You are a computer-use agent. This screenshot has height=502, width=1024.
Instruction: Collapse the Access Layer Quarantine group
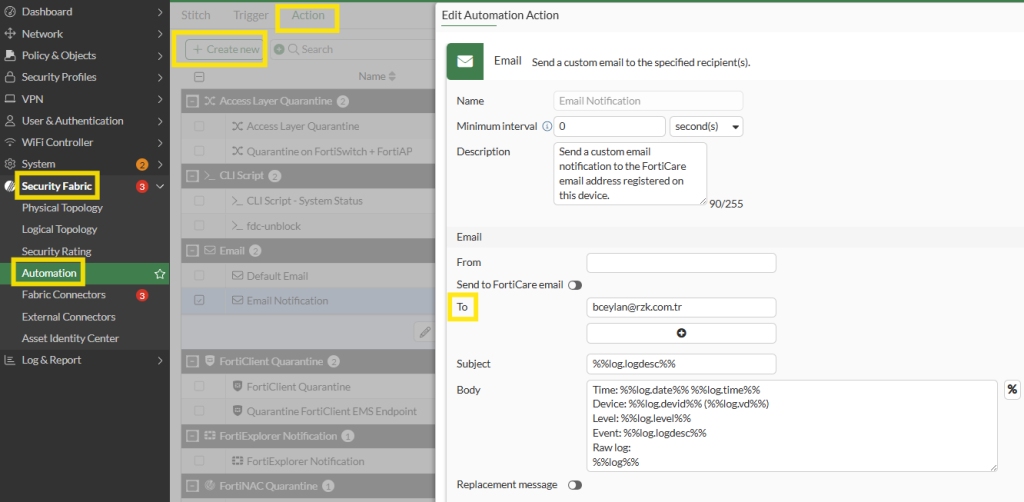pos(192,101)
